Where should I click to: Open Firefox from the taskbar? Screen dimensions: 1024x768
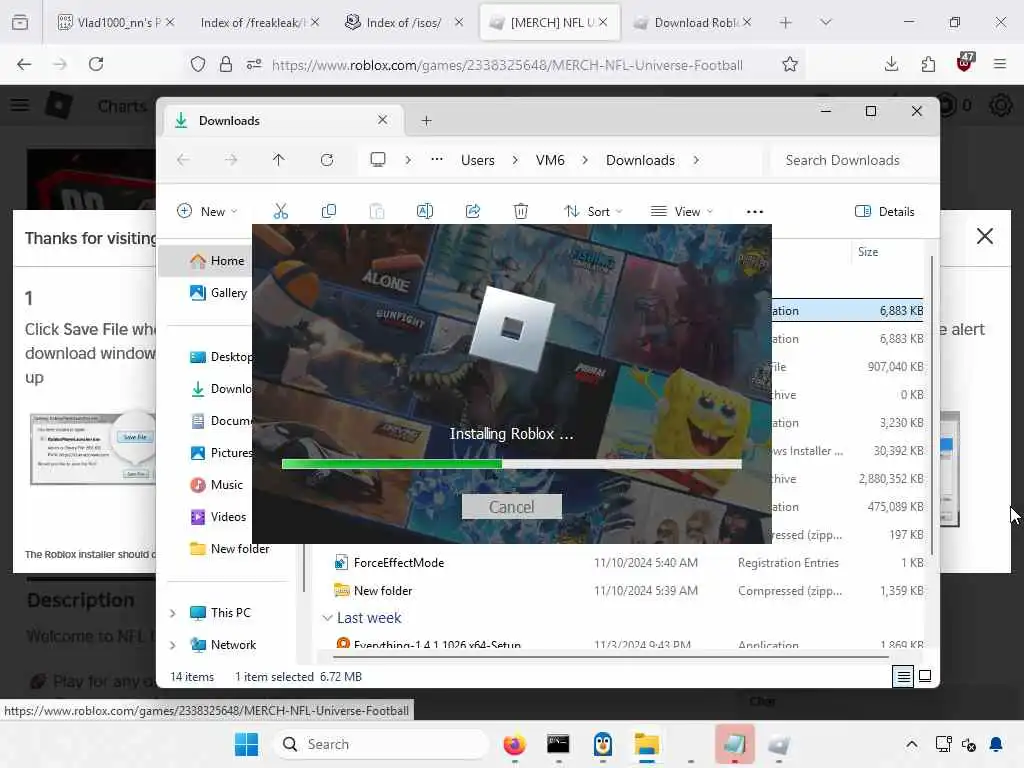tap(515, 744)
